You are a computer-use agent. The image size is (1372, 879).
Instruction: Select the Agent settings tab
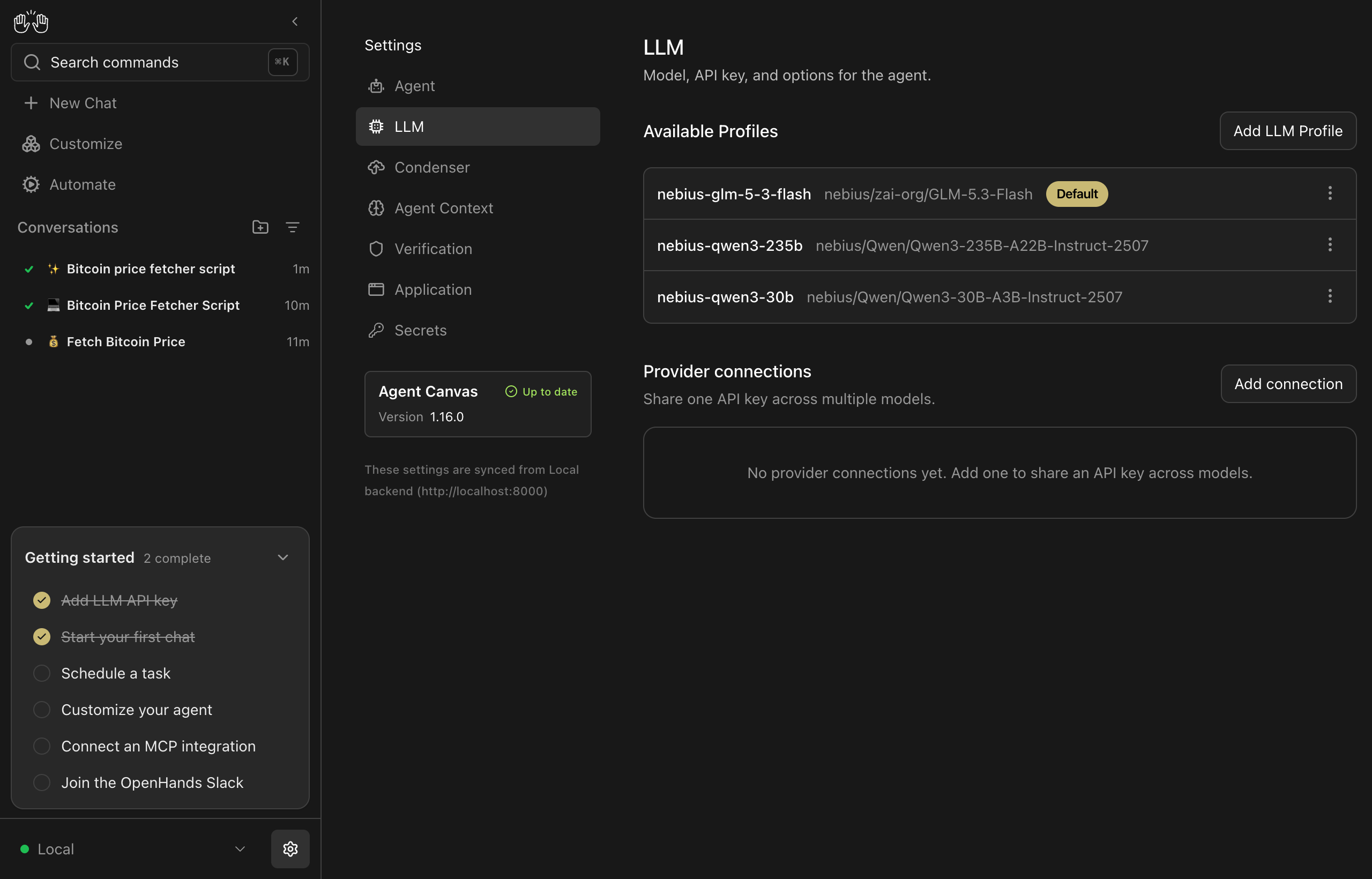coord(478,86)
